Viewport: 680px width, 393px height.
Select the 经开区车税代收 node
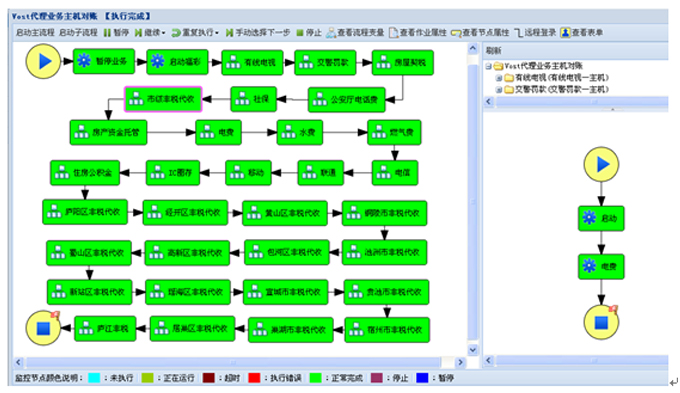pyautogui.click(x=185, y=213)
